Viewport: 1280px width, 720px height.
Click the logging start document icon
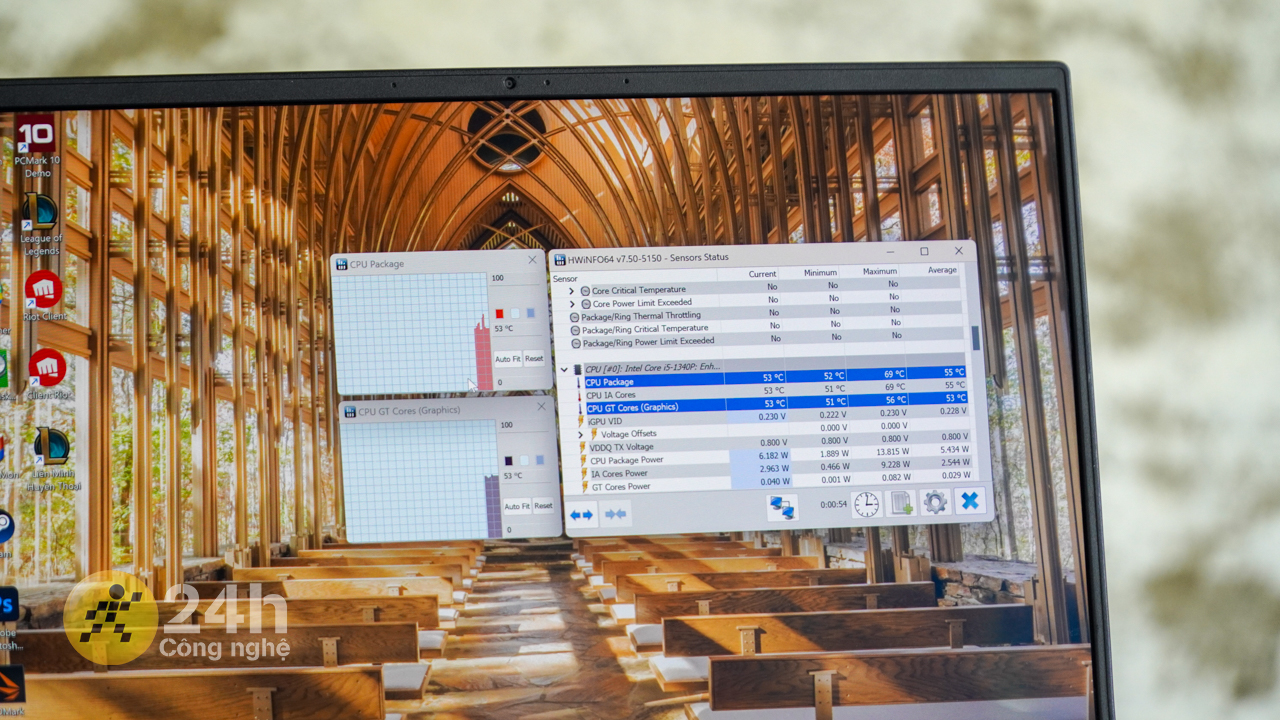[x=901, y=503]
